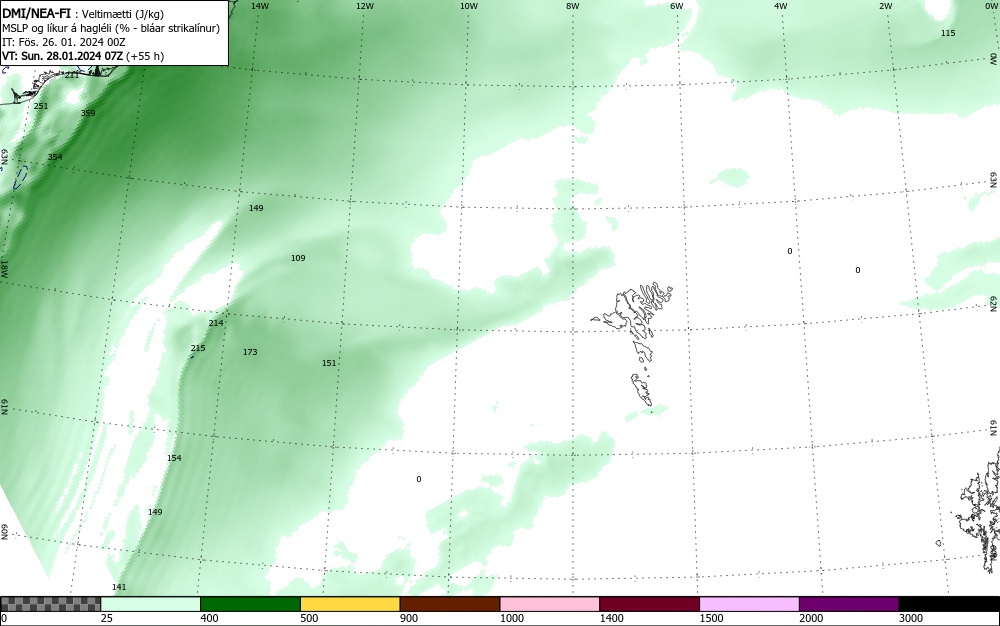Click the legend scale label 2000
Viewport: 1000px width, 626px height.
click(x=811, y=618)
